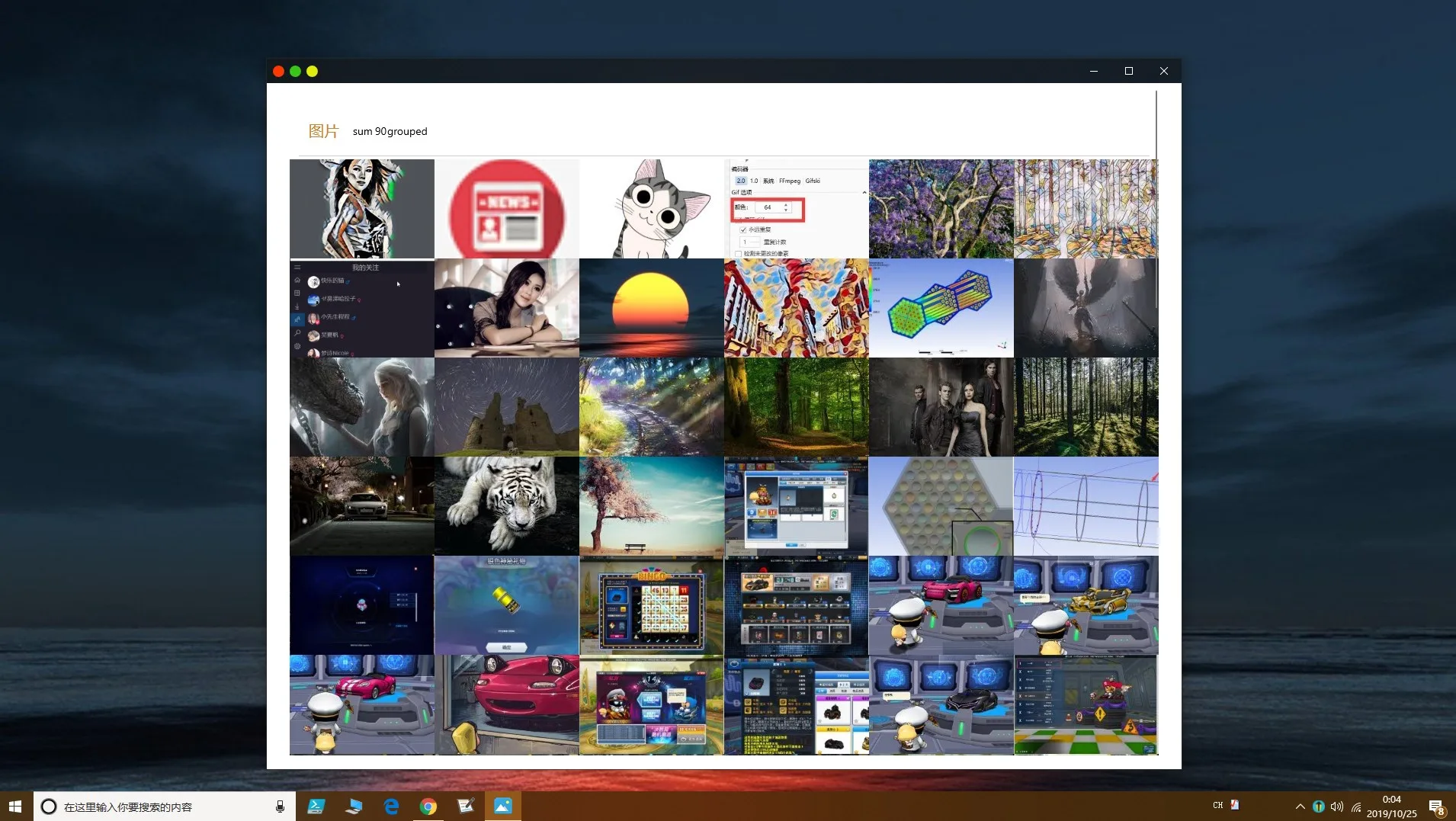This screenshot has height=821, width=1456.
Task: Open the yellow car garage thumbnail
Action: [1086, 605]
